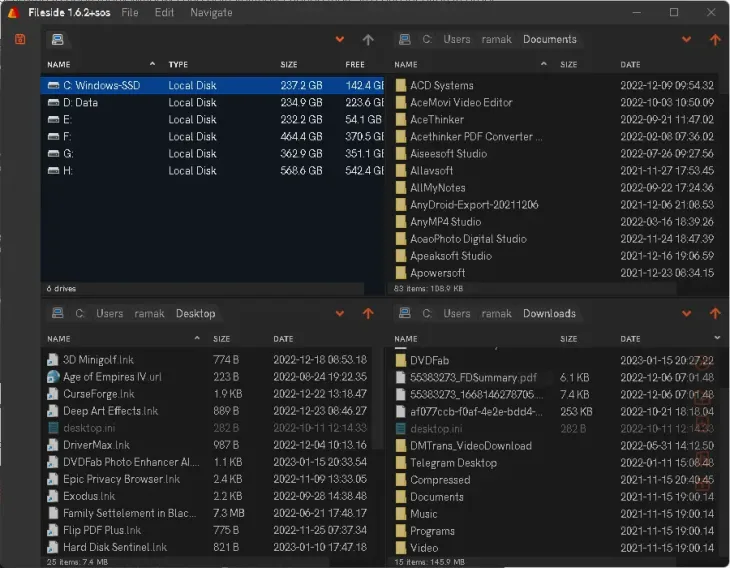Click the D: Data drive icon
Screen dimensions: 730x568
point(54,102)
